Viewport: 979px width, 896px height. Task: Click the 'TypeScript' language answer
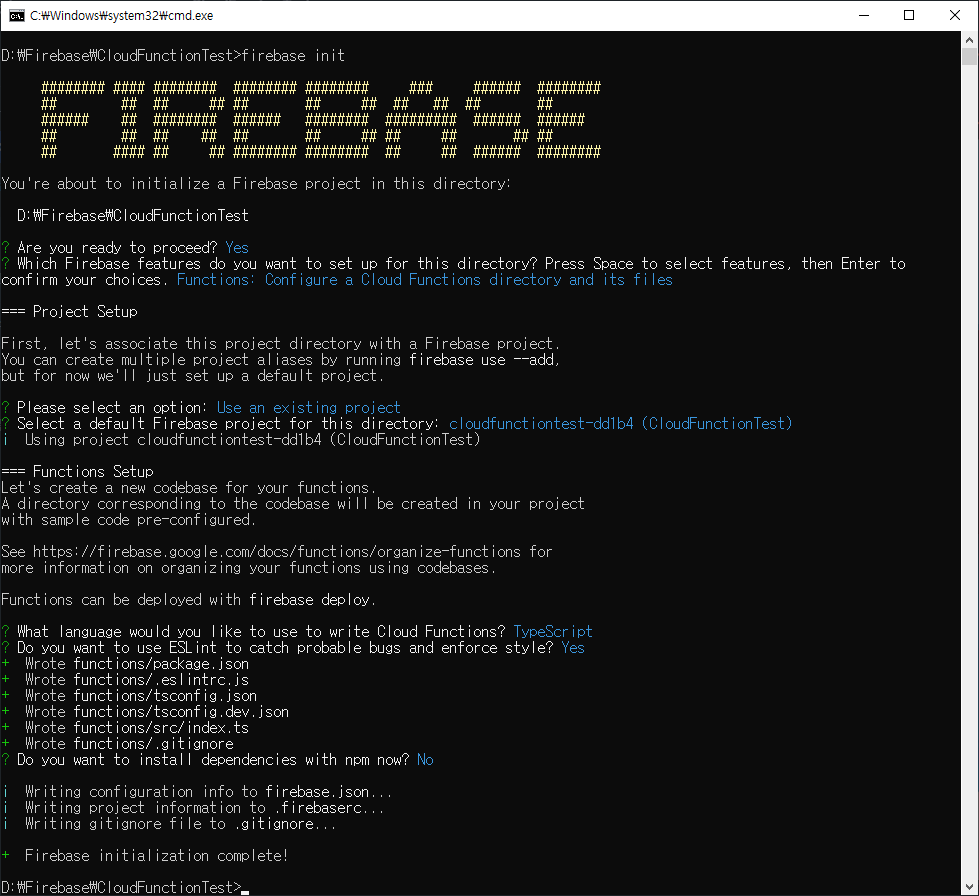(x=553, y=631)
